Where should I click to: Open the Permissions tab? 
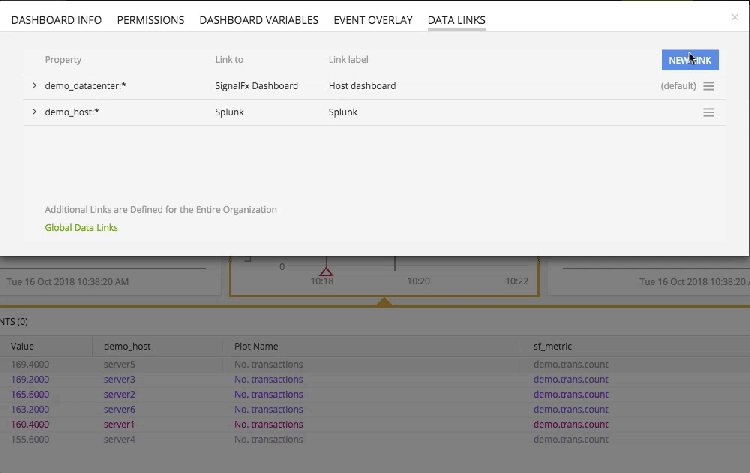click(x=150, y=20)
